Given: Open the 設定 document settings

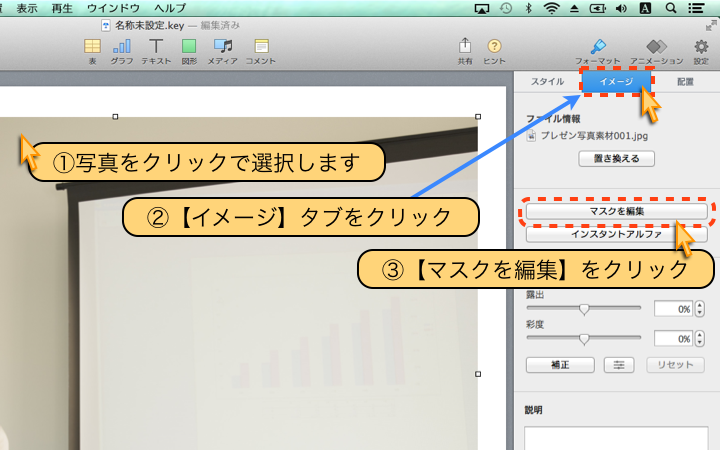Looking at the screenshot, I should (701, 51).
